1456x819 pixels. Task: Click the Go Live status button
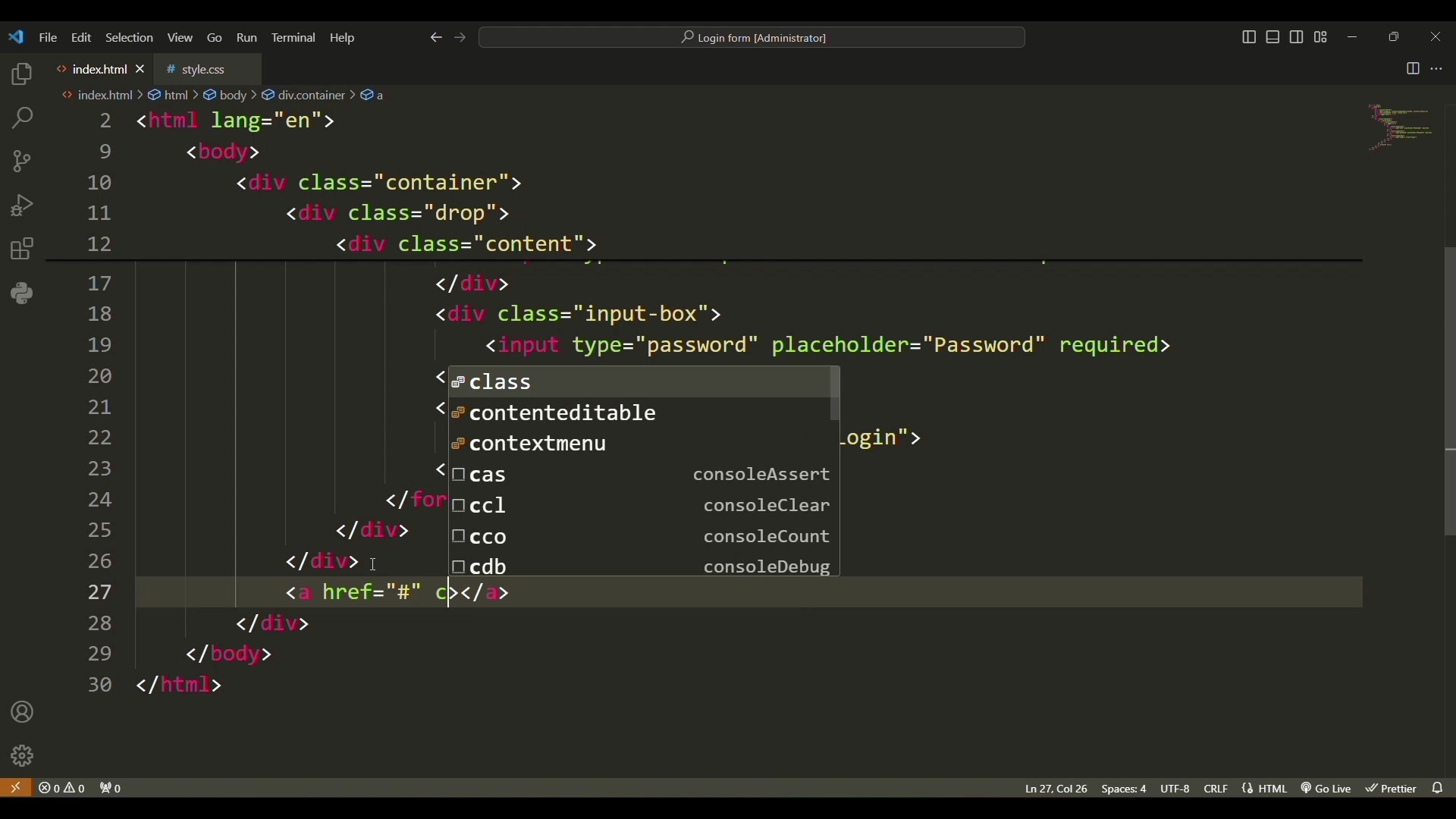coord(1328,789)
